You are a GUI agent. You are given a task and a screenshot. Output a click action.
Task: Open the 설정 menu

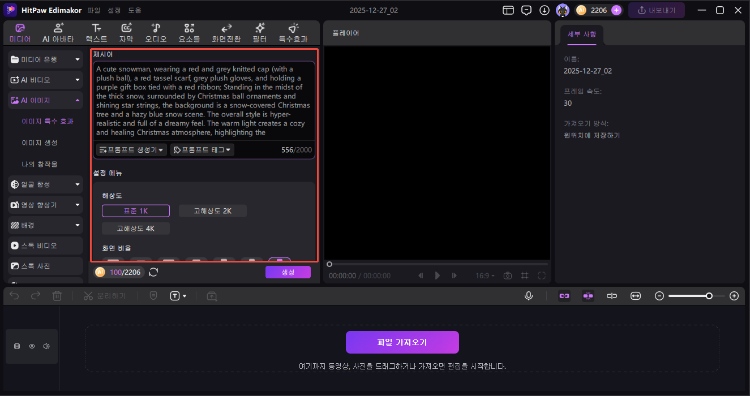[114, 10]
